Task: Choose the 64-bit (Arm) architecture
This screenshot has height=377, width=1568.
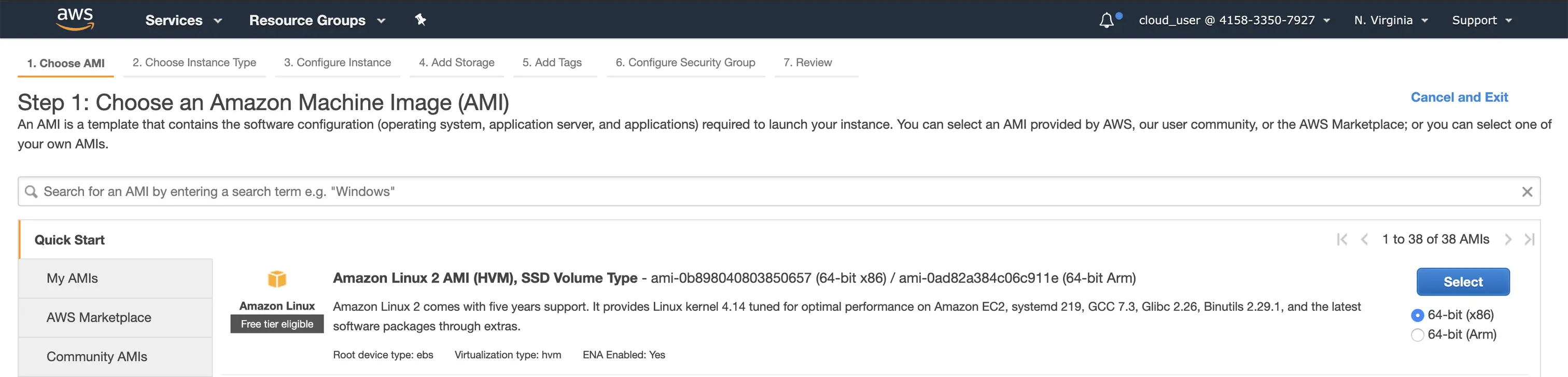Action: tap(1417, 334)
